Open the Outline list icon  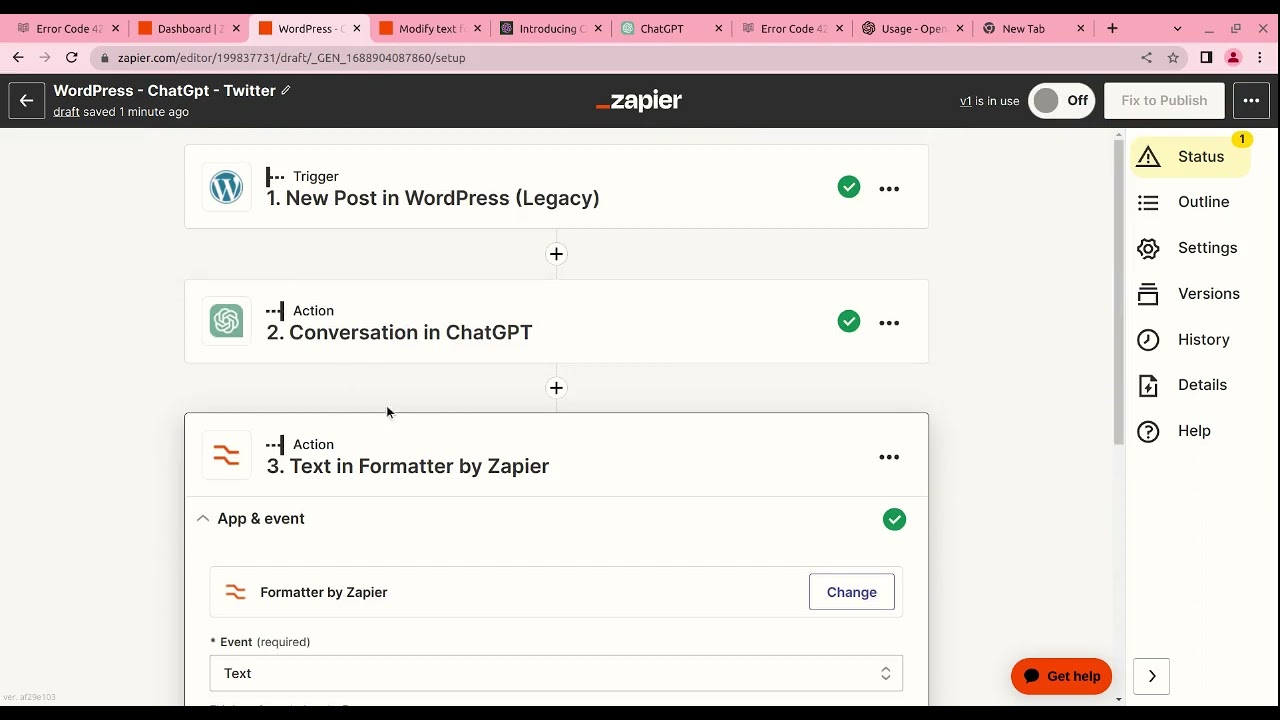click(x=1148, y=203)
